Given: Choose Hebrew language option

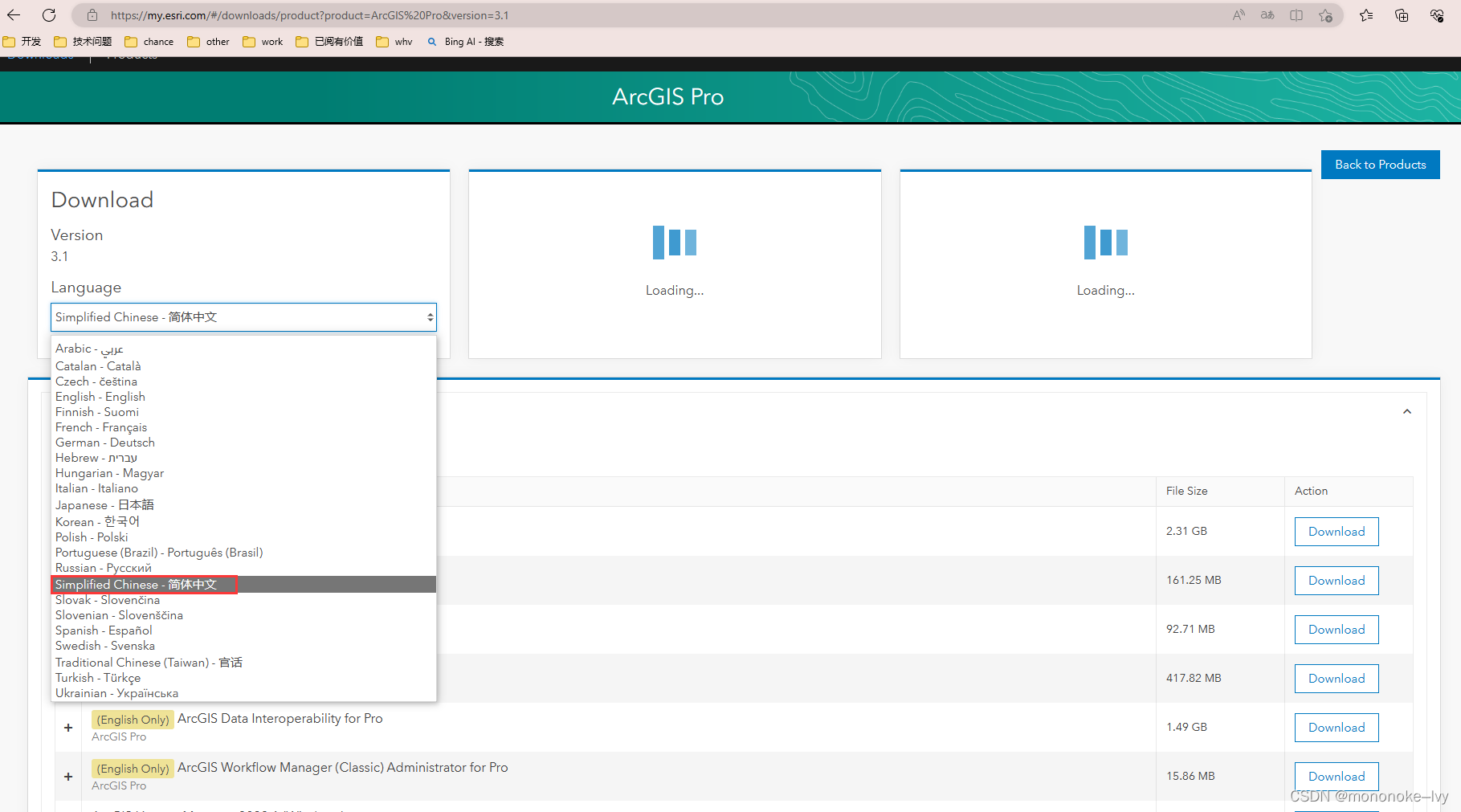Looking at the screenshot, I should [243, 458].
